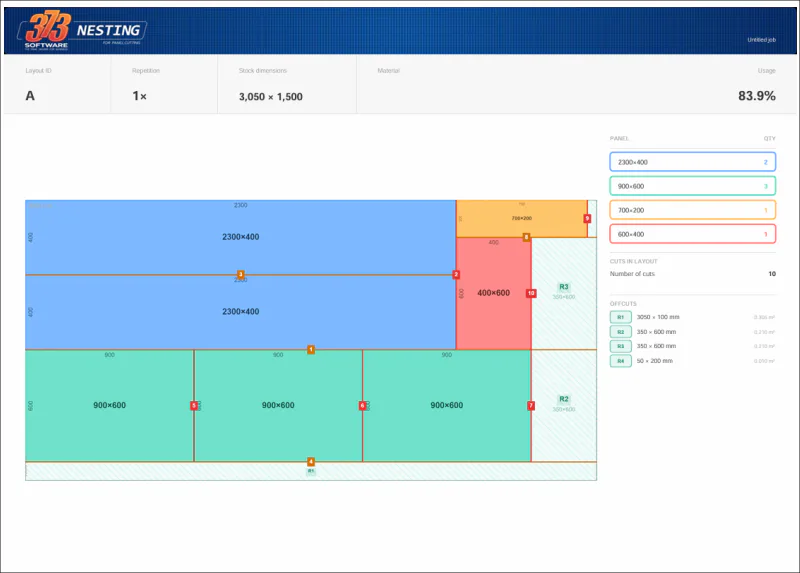Click quantity 3 in the 900×600 legend entry
This screenshot has height=573, width=800.
tap(765, 186)
